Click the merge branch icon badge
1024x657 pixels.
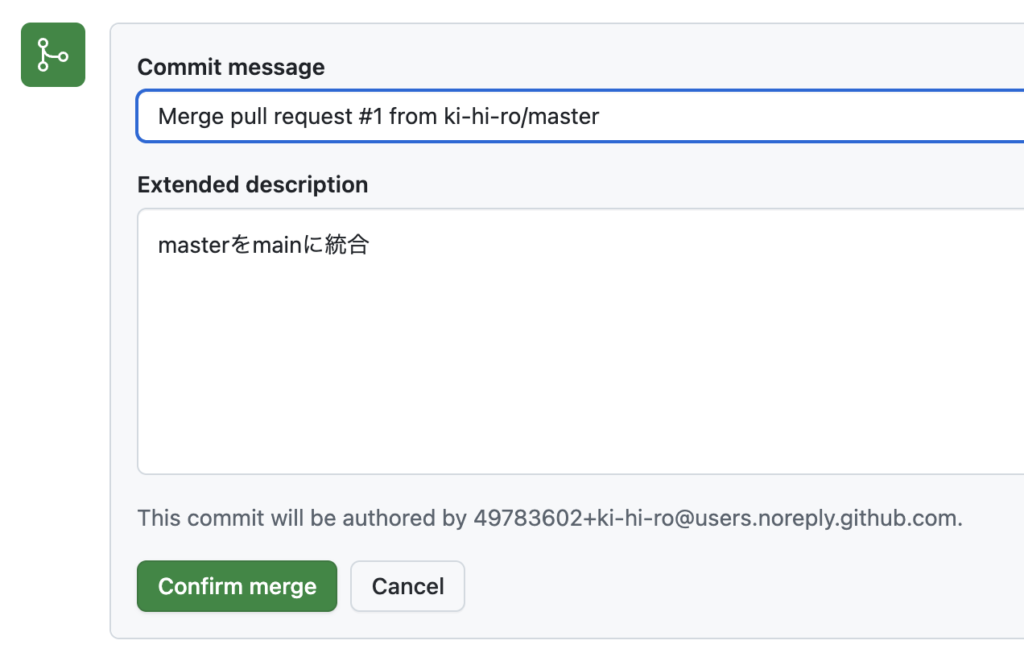[x=53, y=55]
